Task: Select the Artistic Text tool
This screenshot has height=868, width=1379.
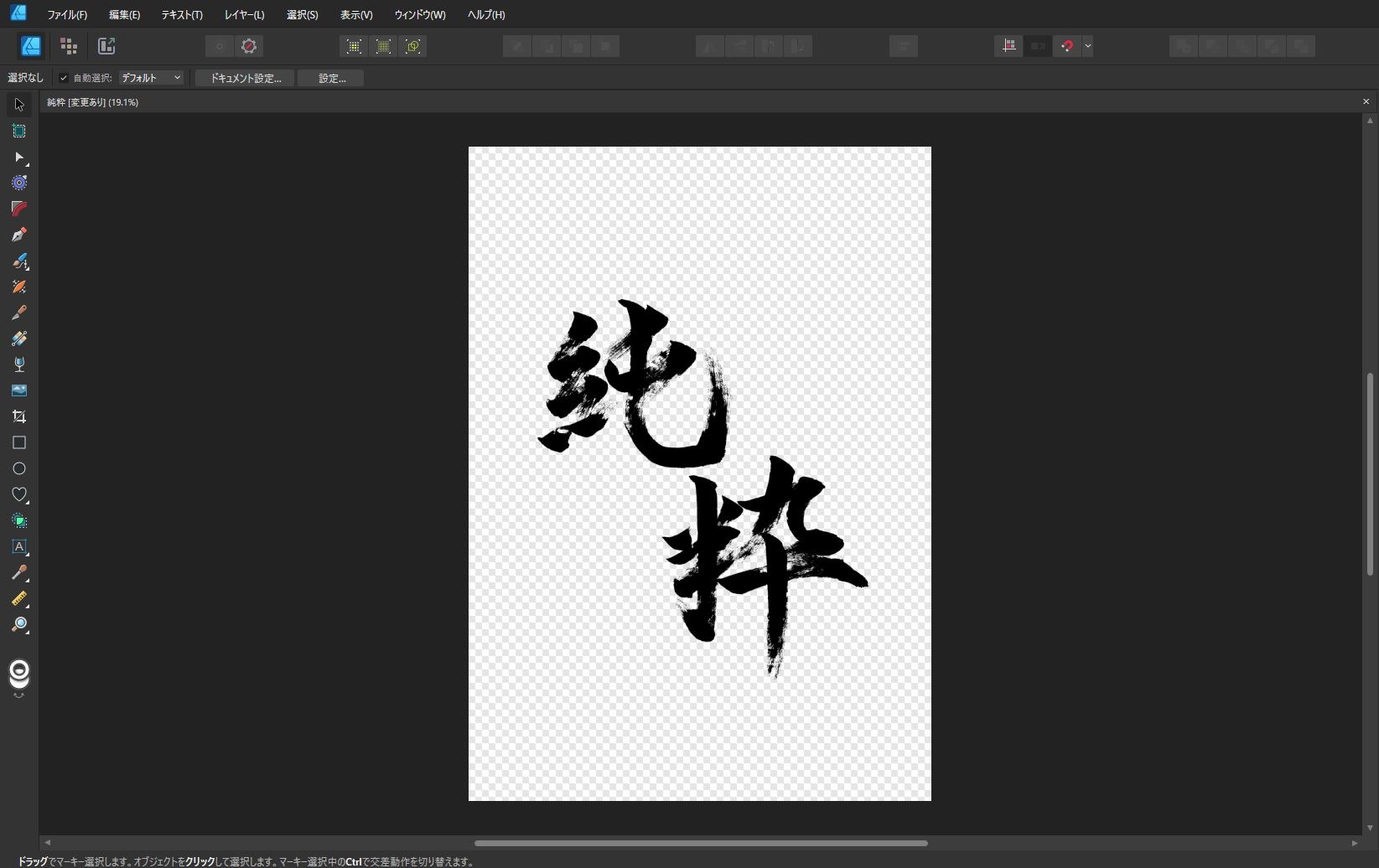Action: [x=18, y=546]
